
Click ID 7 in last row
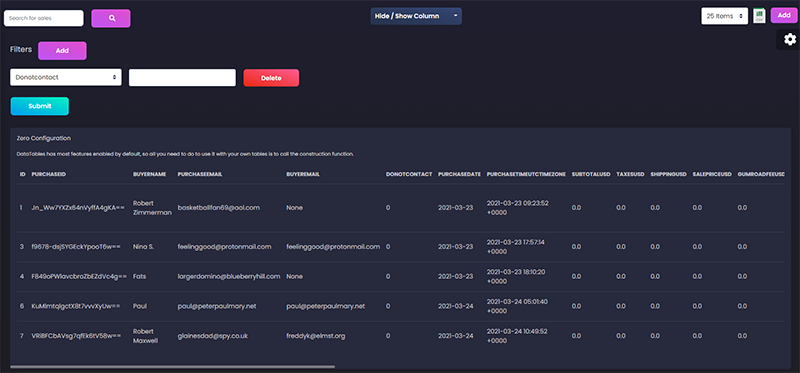tap(21, 336)
